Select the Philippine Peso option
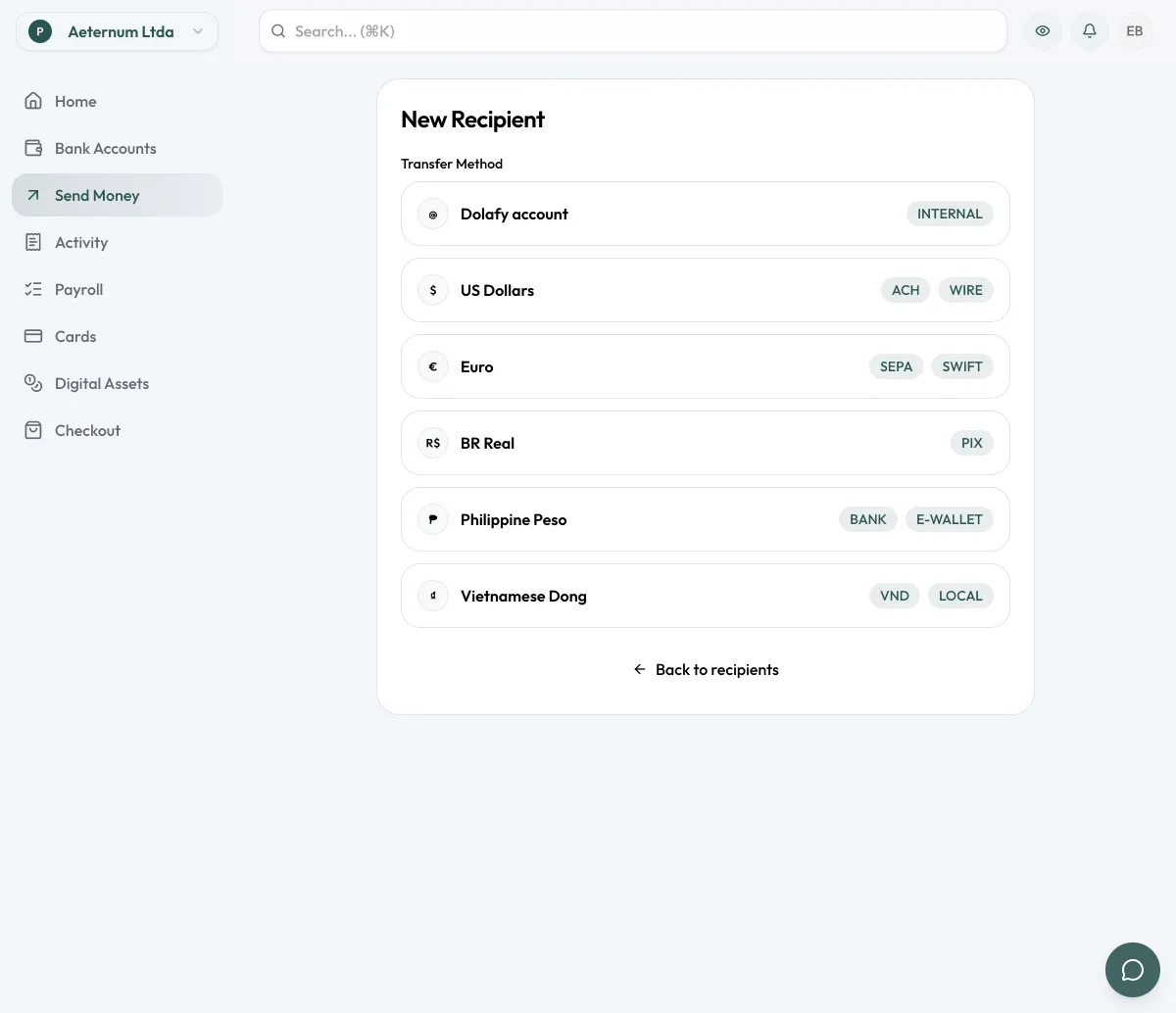Screen dimensions: 1176x1013 pos(706,519)
